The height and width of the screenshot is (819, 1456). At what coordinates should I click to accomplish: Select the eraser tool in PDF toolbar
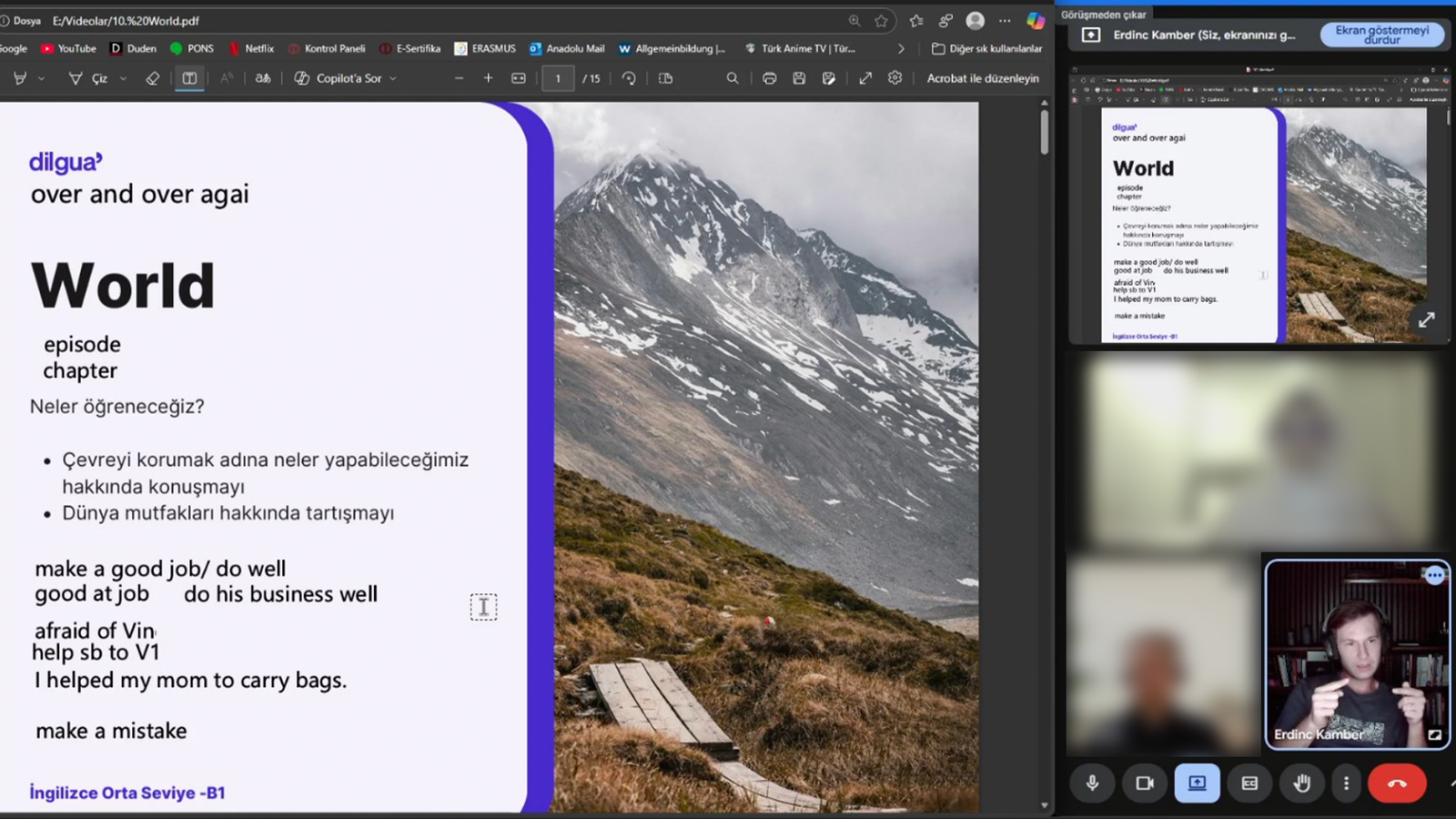pos(152,78)
